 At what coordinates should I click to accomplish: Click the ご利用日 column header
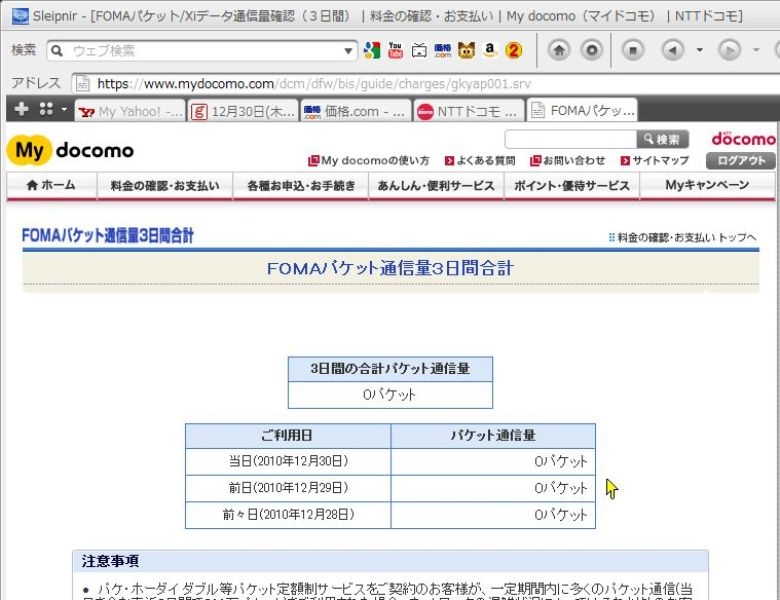[x=288, y=435]
